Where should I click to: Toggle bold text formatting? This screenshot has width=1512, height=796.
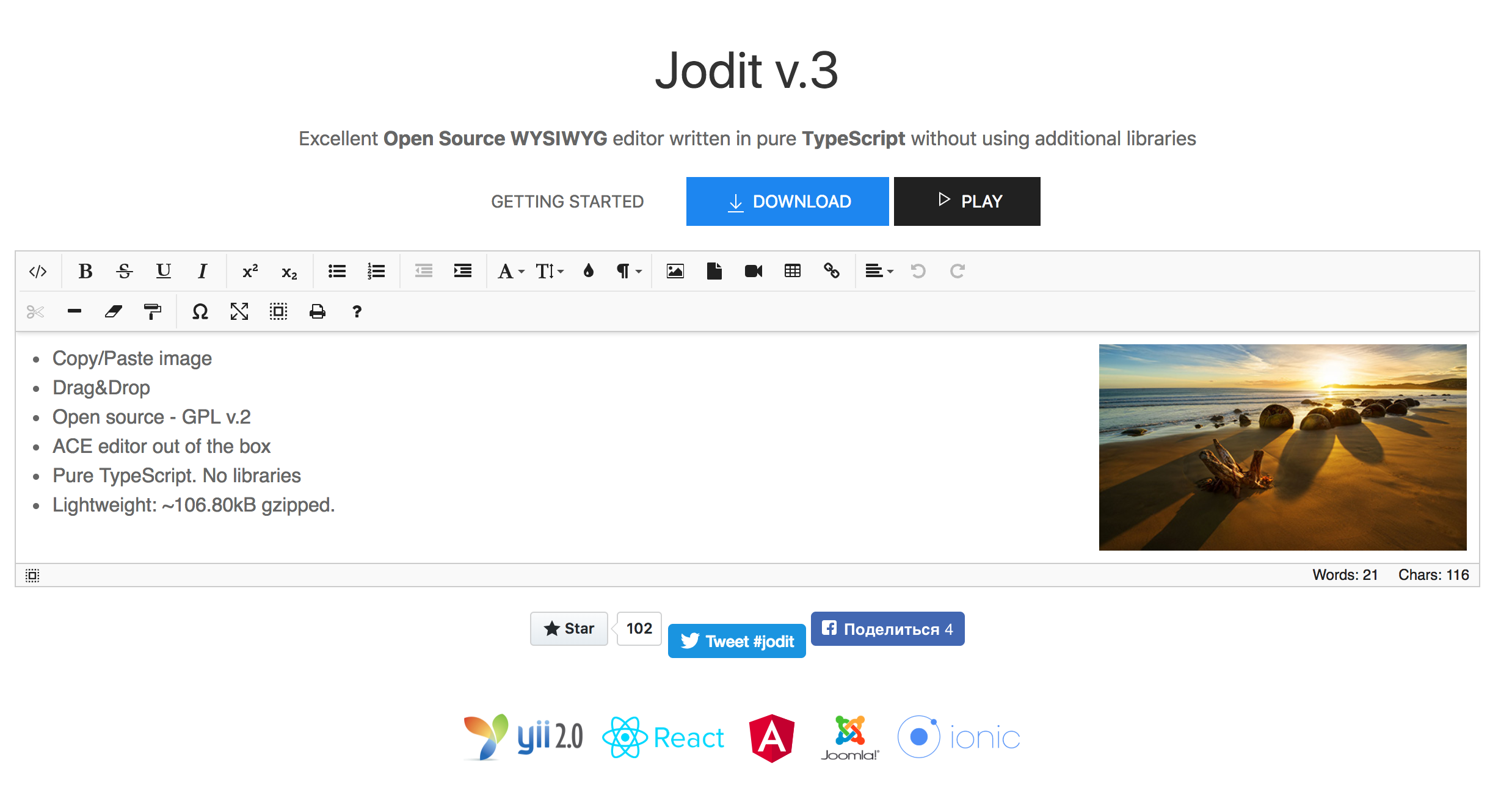pos(85,271)
